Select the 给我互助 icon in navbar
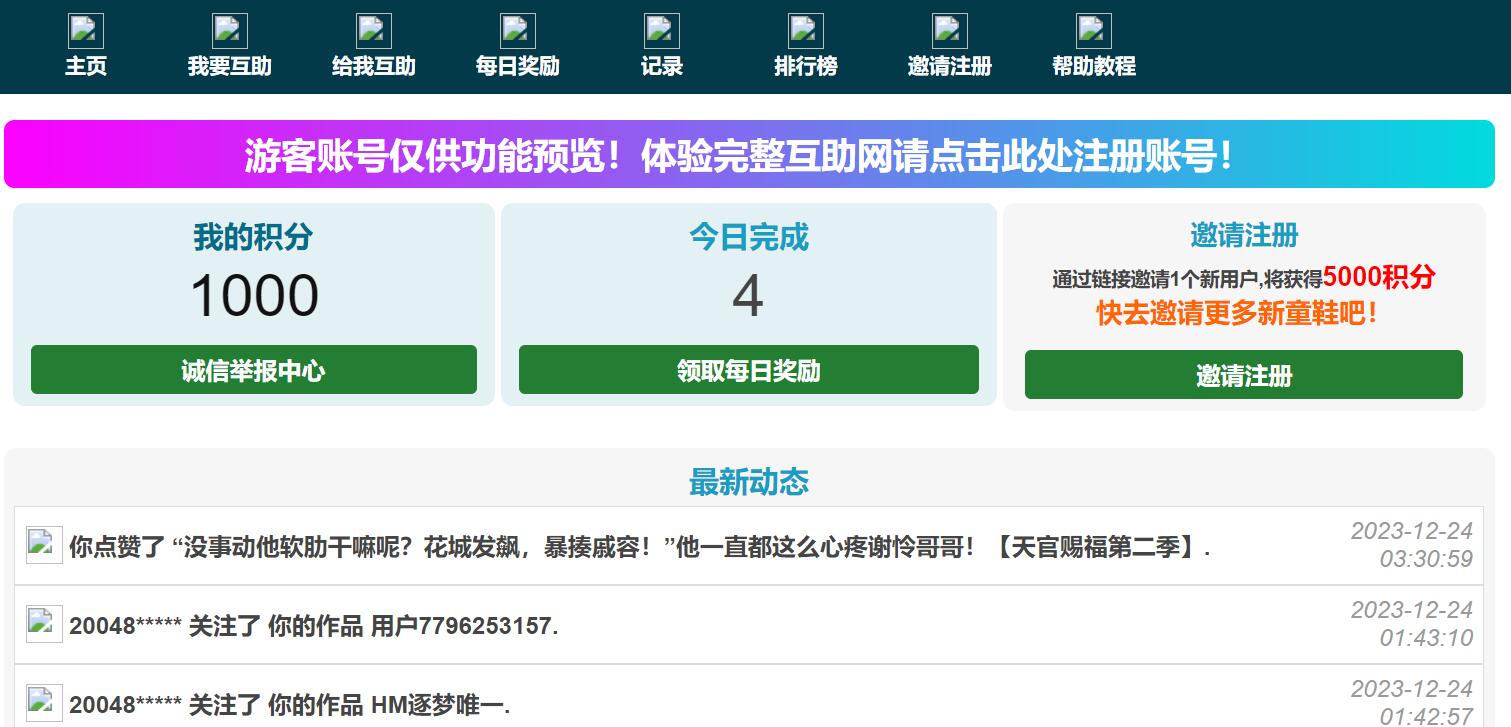This screenshot has width=1511, height=727. (x=374, y=31)
